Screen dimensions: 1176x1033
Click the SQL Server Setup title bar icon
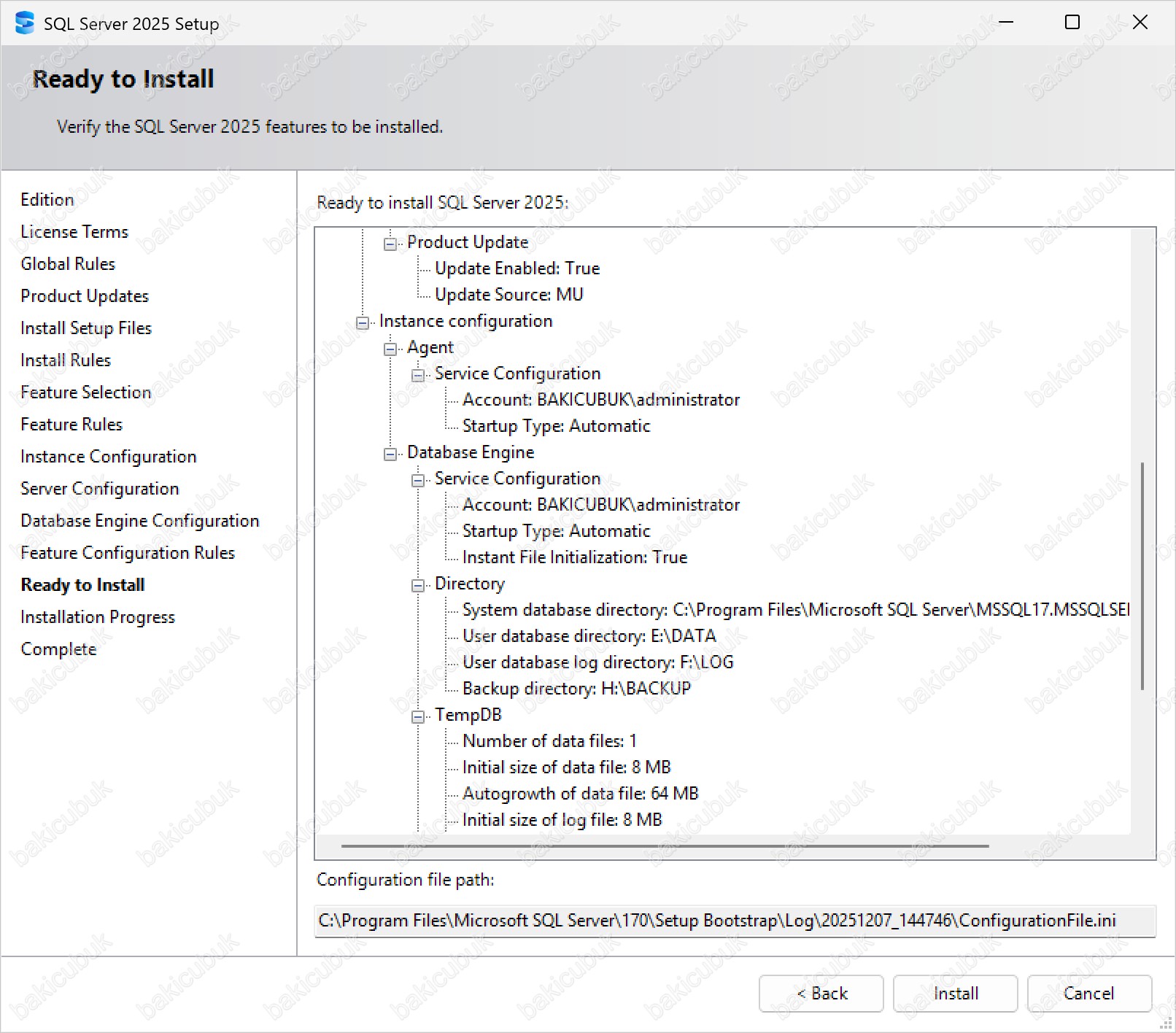(24, 23)
